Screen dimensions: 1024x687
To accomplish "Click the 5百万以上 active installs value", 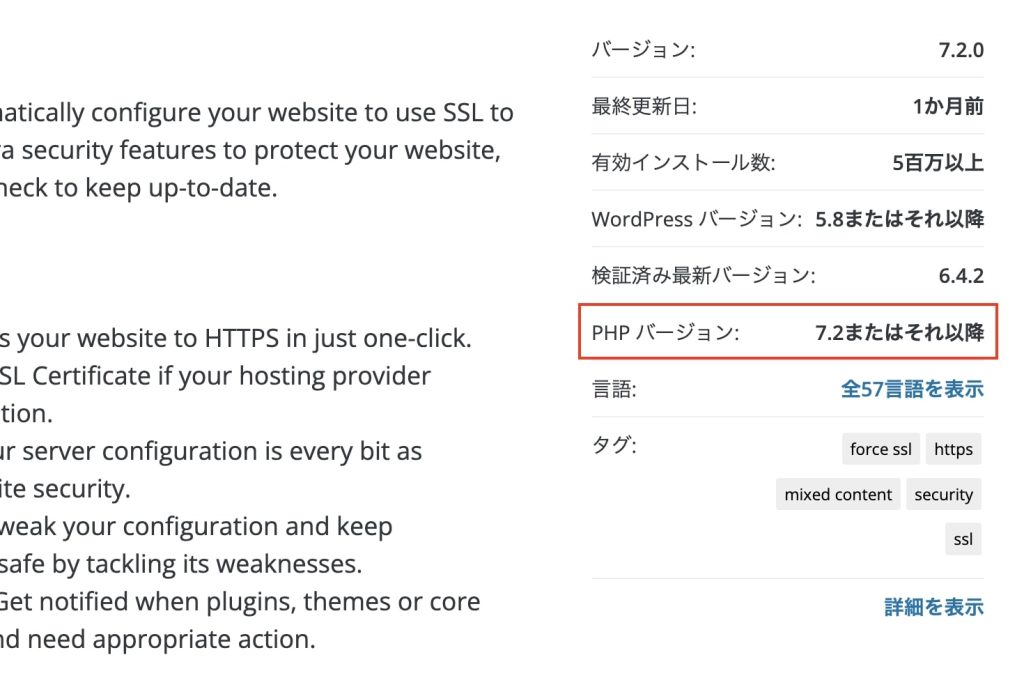I will coord(938,163).
